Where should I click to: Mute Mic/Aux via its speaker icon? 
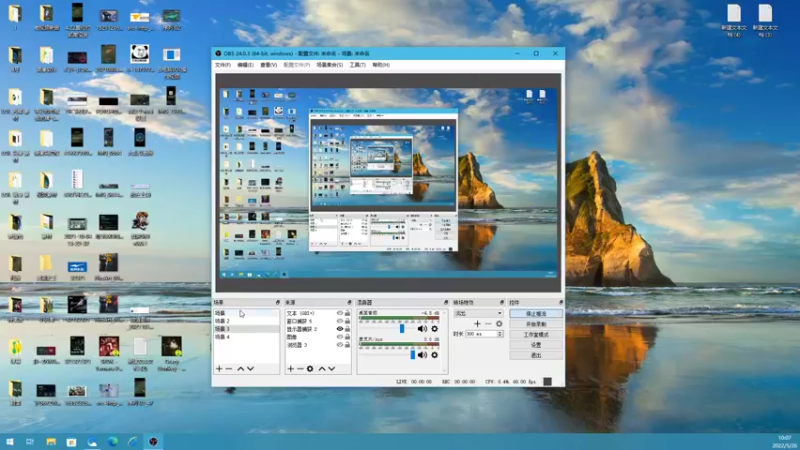(x=422, y=355)
